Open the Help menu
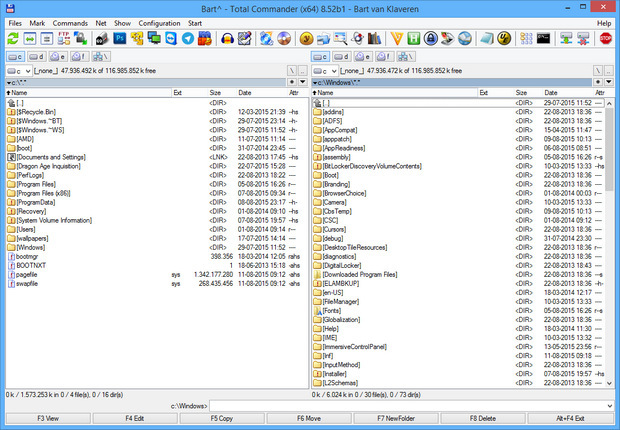The width and height of the screenshot is (620, 430). (604, 23)
